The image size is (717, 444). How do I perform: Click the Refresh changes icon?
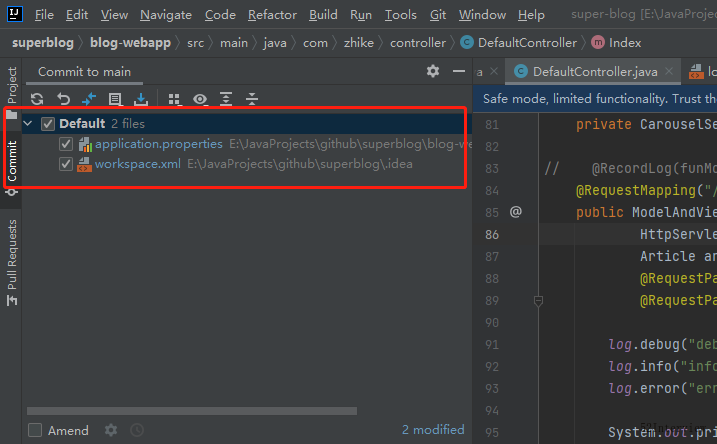tap(37, 99)
